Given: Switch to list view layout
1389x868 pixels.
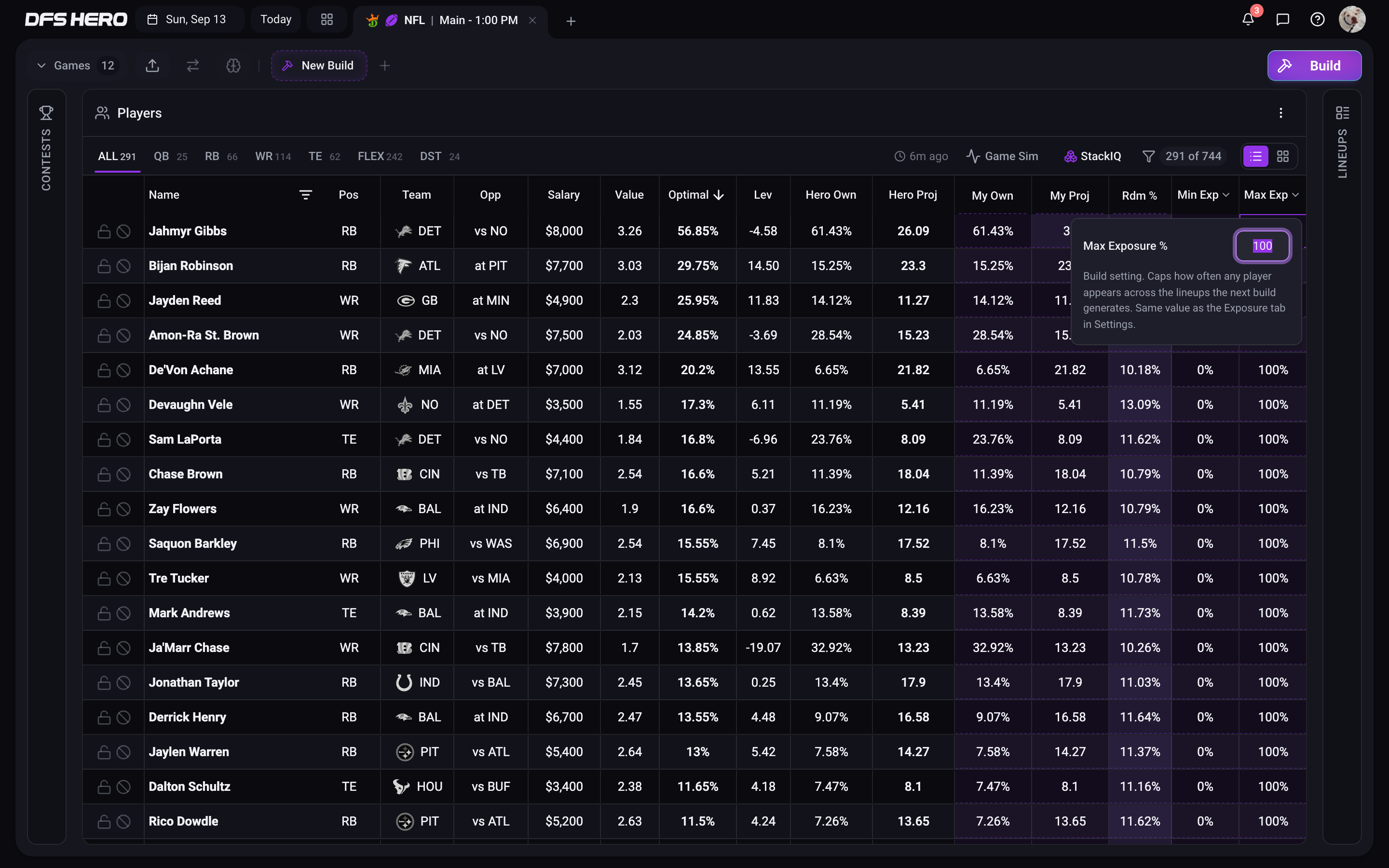Looking at the screenshot, I should 1255,156.
